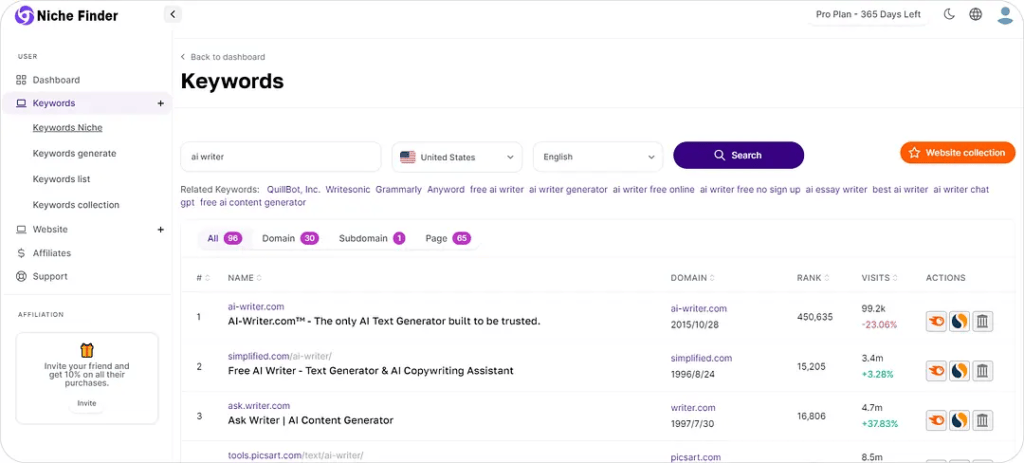The height and width of the screenshot is (463, 1024).
Task: Open the language globe icon
Action: coord(975,15)
